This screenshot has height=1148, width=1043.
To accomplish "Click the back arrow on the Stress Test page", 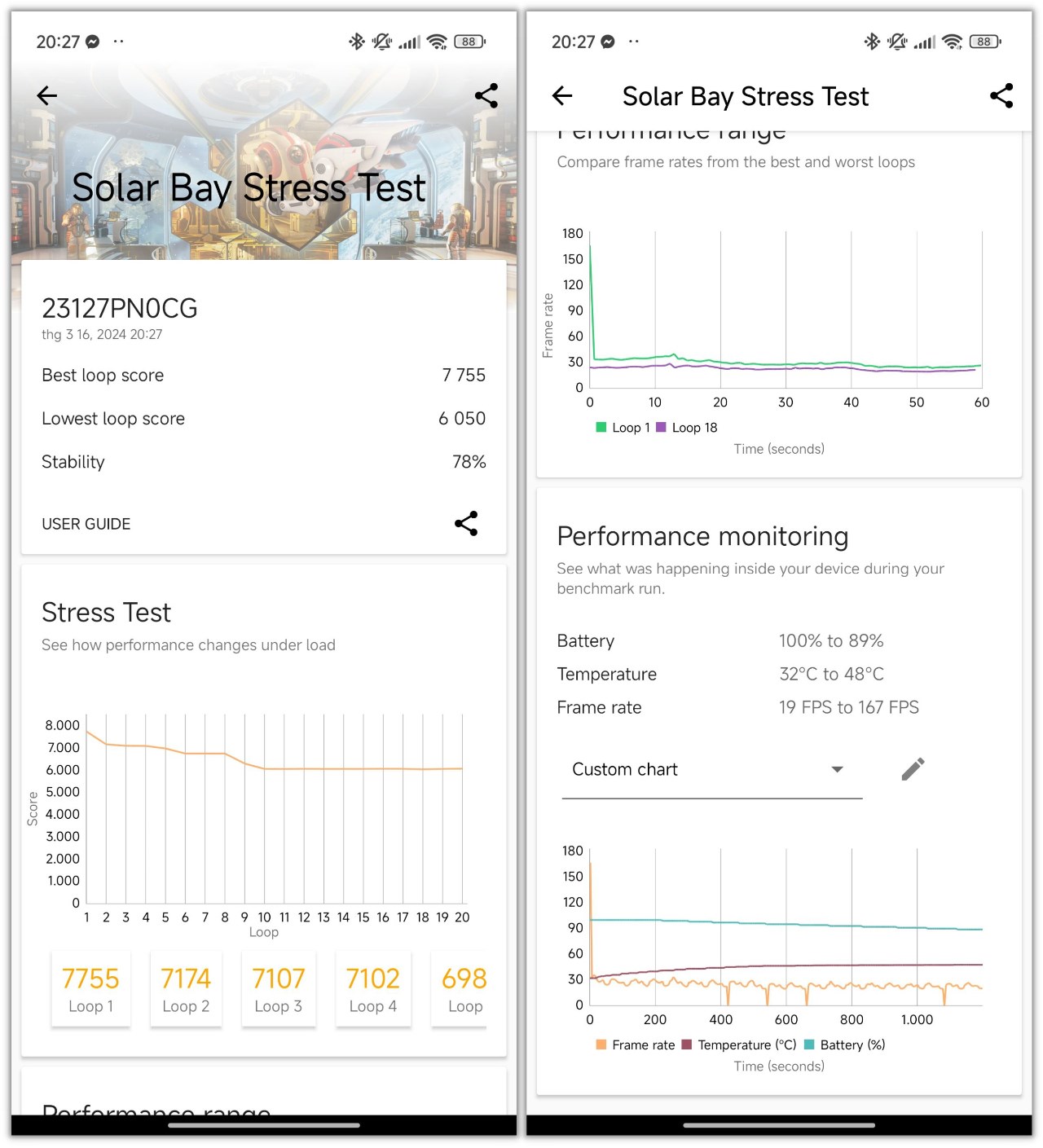I will 561,95.
